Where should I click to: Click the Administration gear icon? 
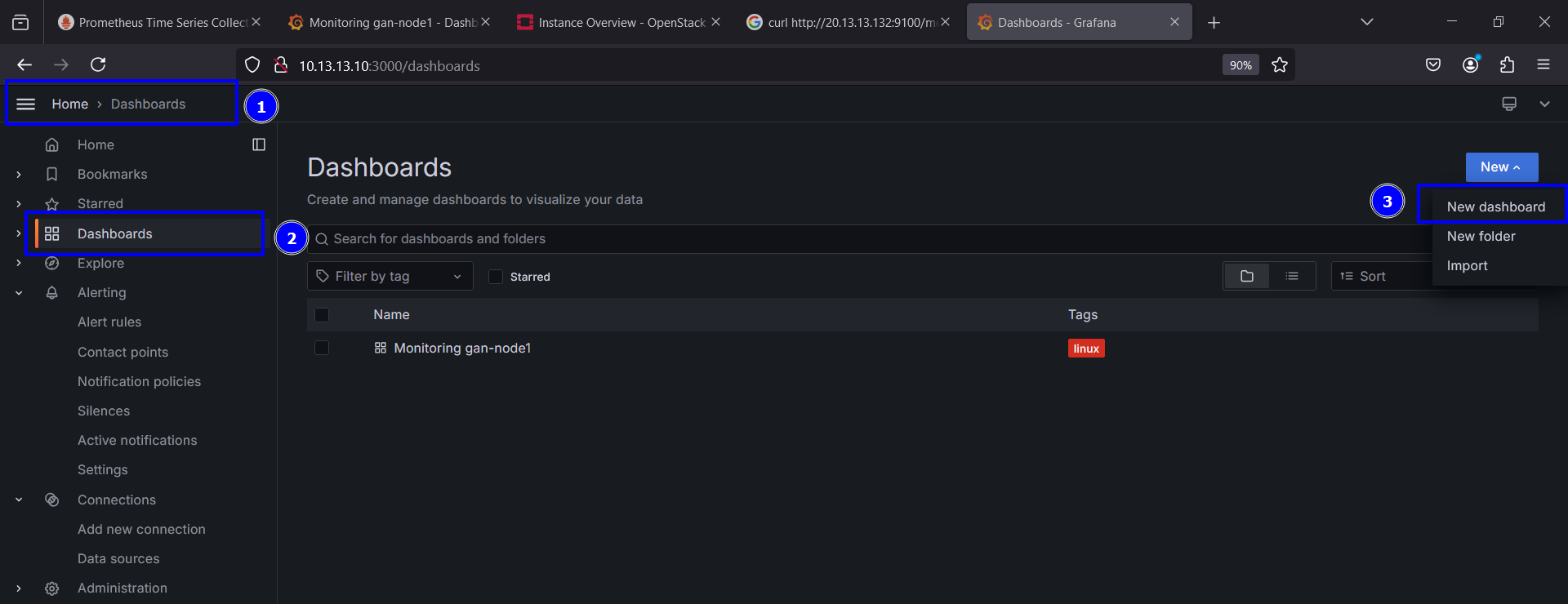tap(52, 588)
